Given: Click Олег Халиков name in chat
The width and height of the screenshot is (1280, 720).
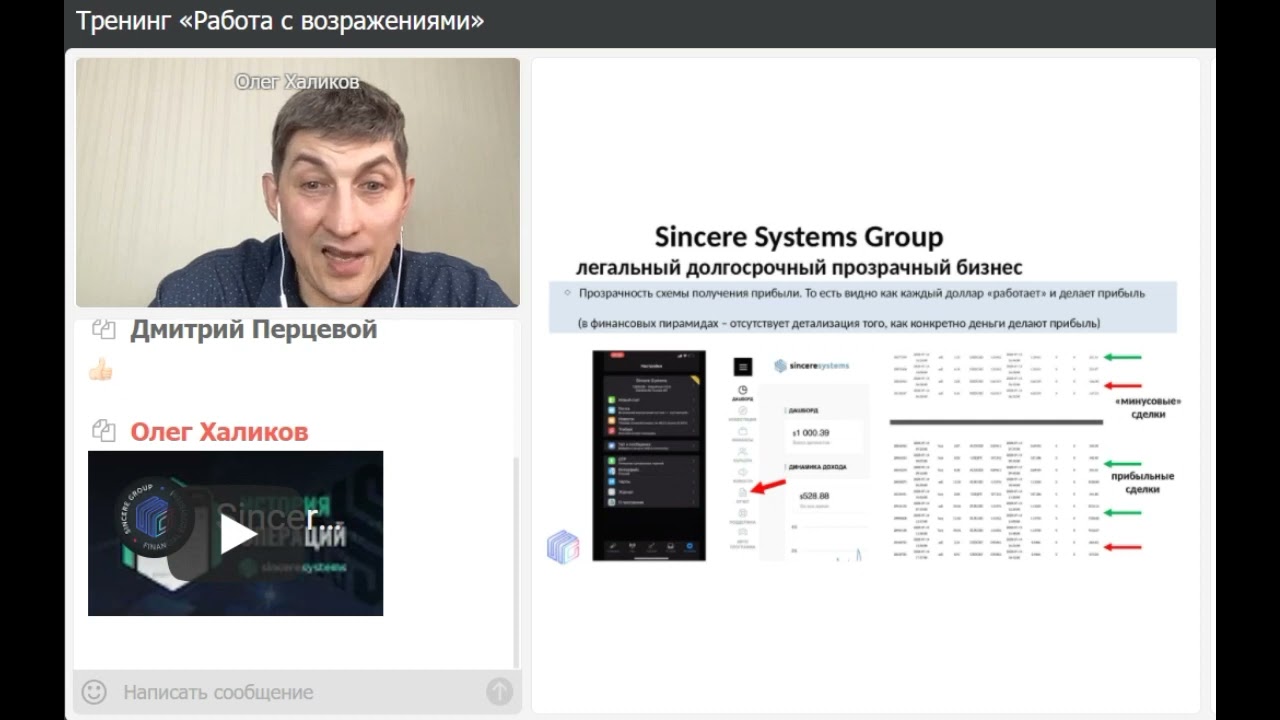Looking at the screenshot, I should 219,432.
